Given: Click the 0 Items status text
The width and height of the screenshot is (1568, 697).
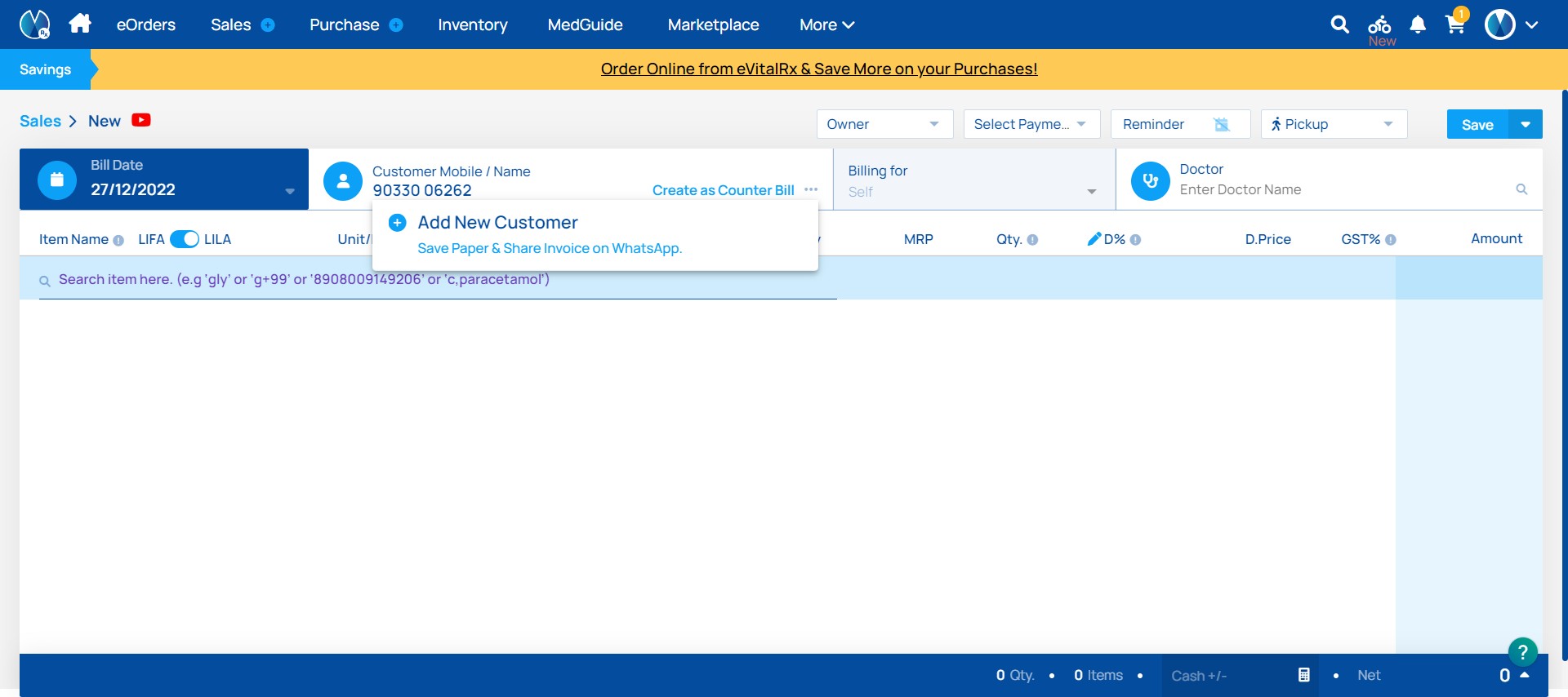Looking at the screenshot, I should [1098, 675].
